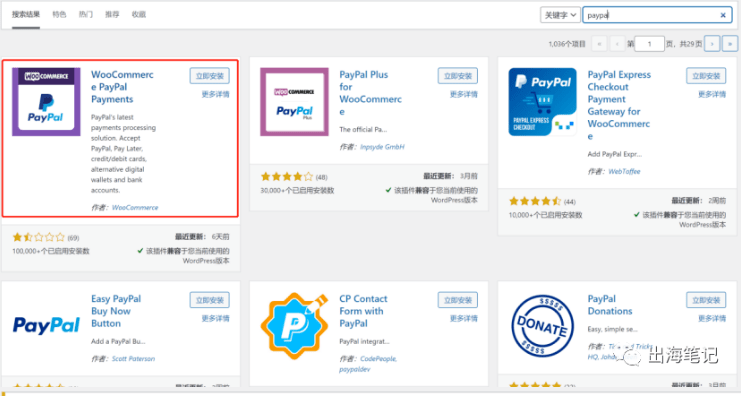Image resolution: width=741 pixels, height=396 pixels.
Task: Open the PayPal Plus for WooCommerce title link
Action: tap(370, 93)
